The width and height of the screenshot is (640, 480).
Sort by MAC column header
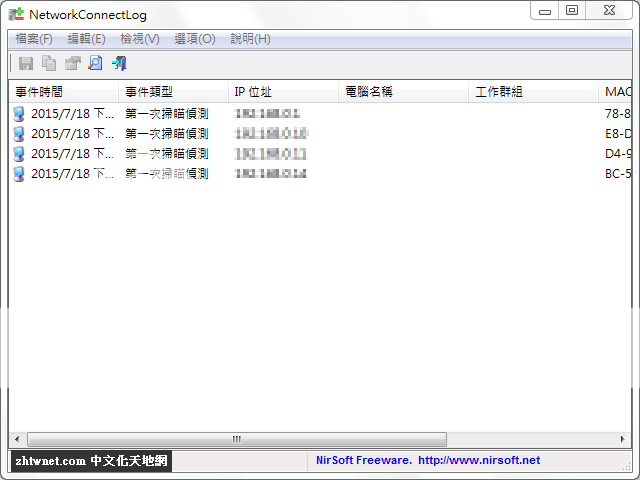(615, 92)
